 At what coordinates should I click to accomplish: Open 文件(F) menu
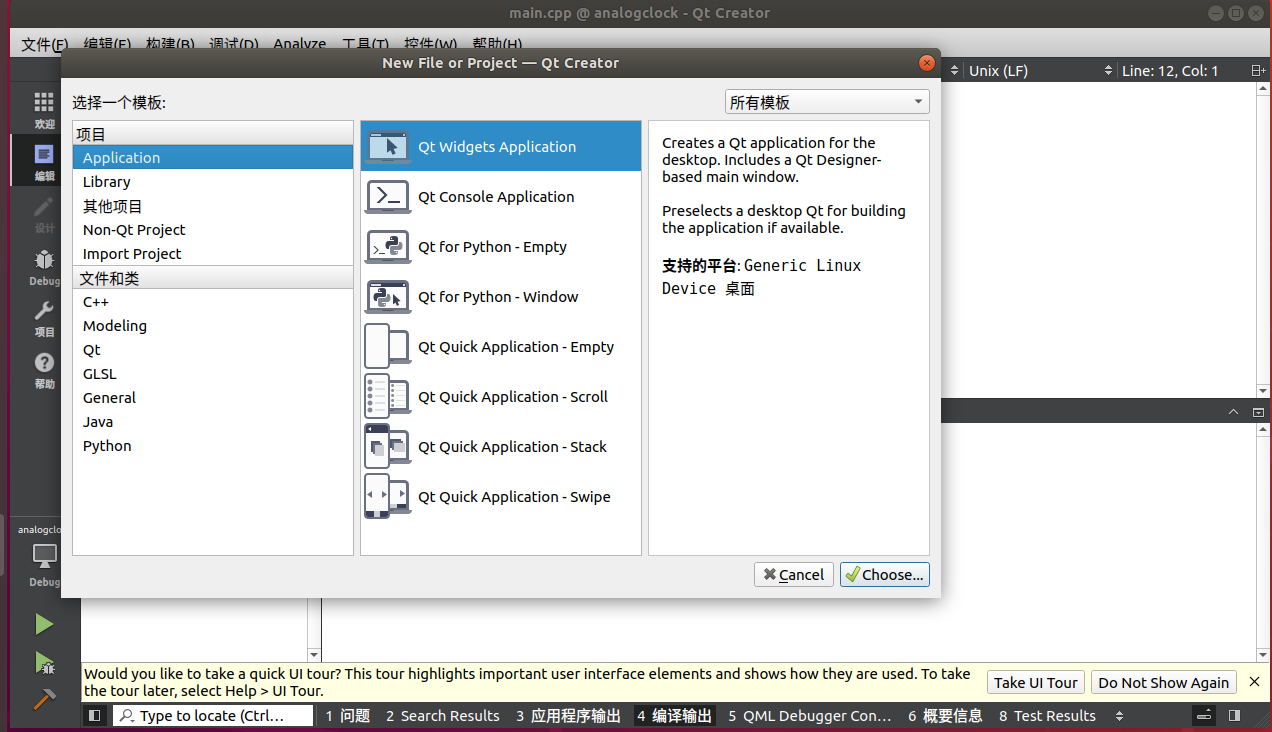point(45,45)
